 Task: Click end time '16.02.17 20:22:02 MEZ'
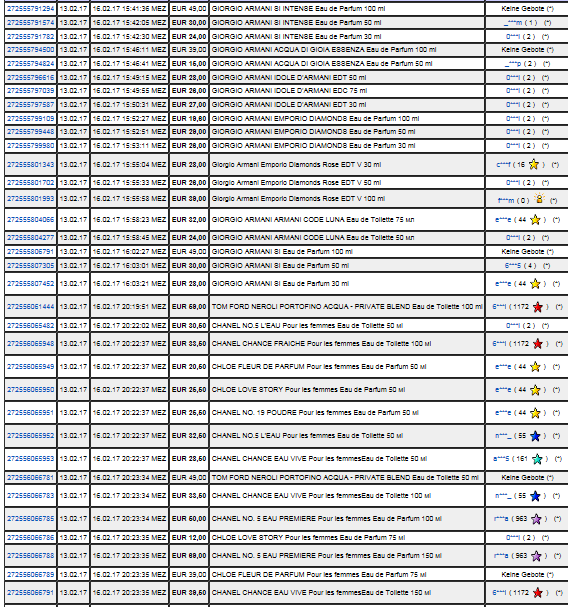pos(129,326)
